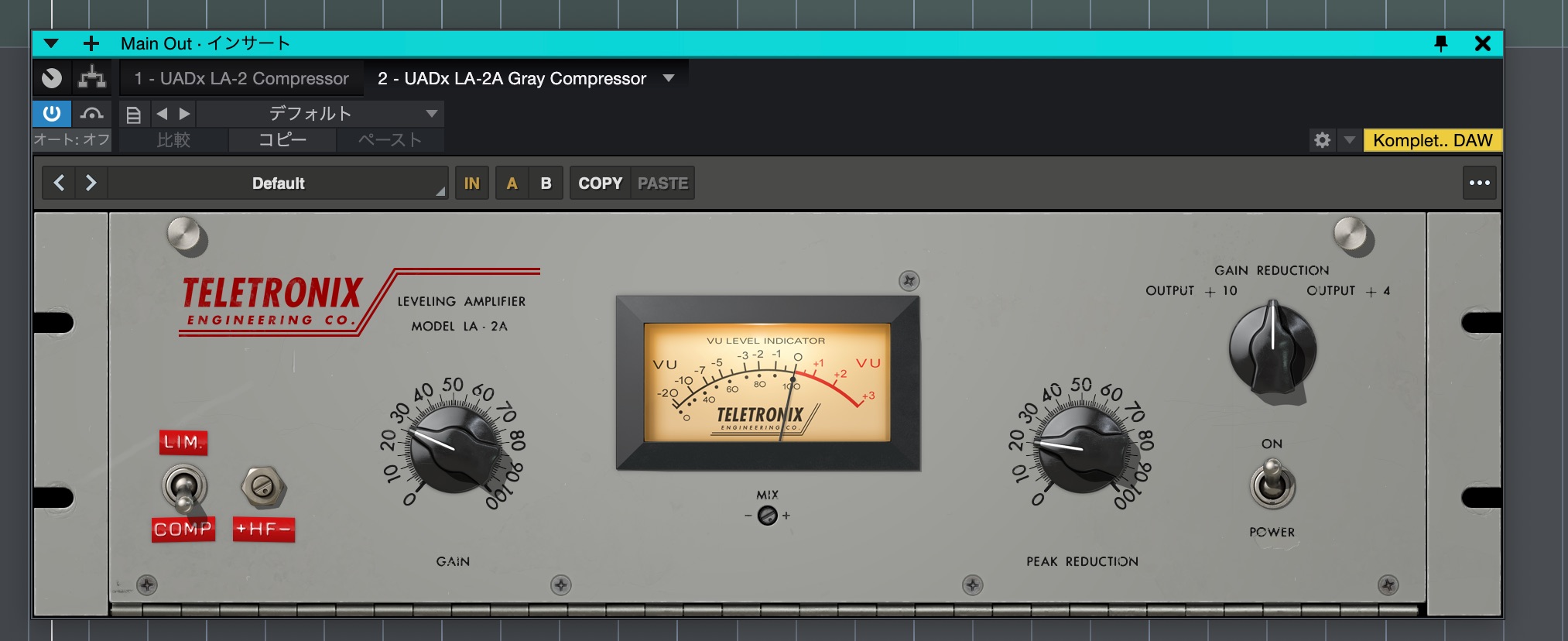Click the round knob icon beside routing
This screenshot has width=1568, height=641.
pyautogui.click(x=52, y=78)
